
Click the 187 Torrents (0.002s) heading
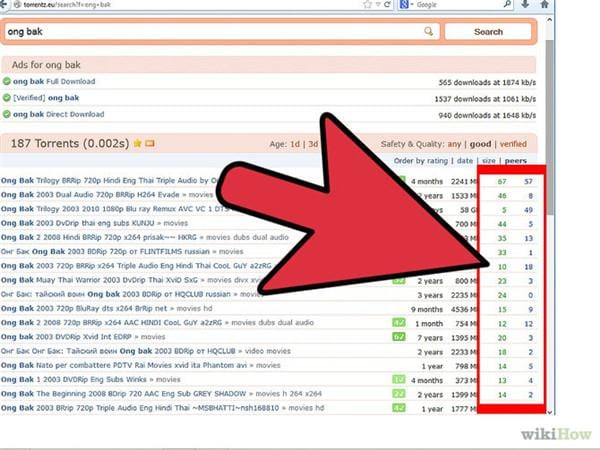click(x=70, y=143)
